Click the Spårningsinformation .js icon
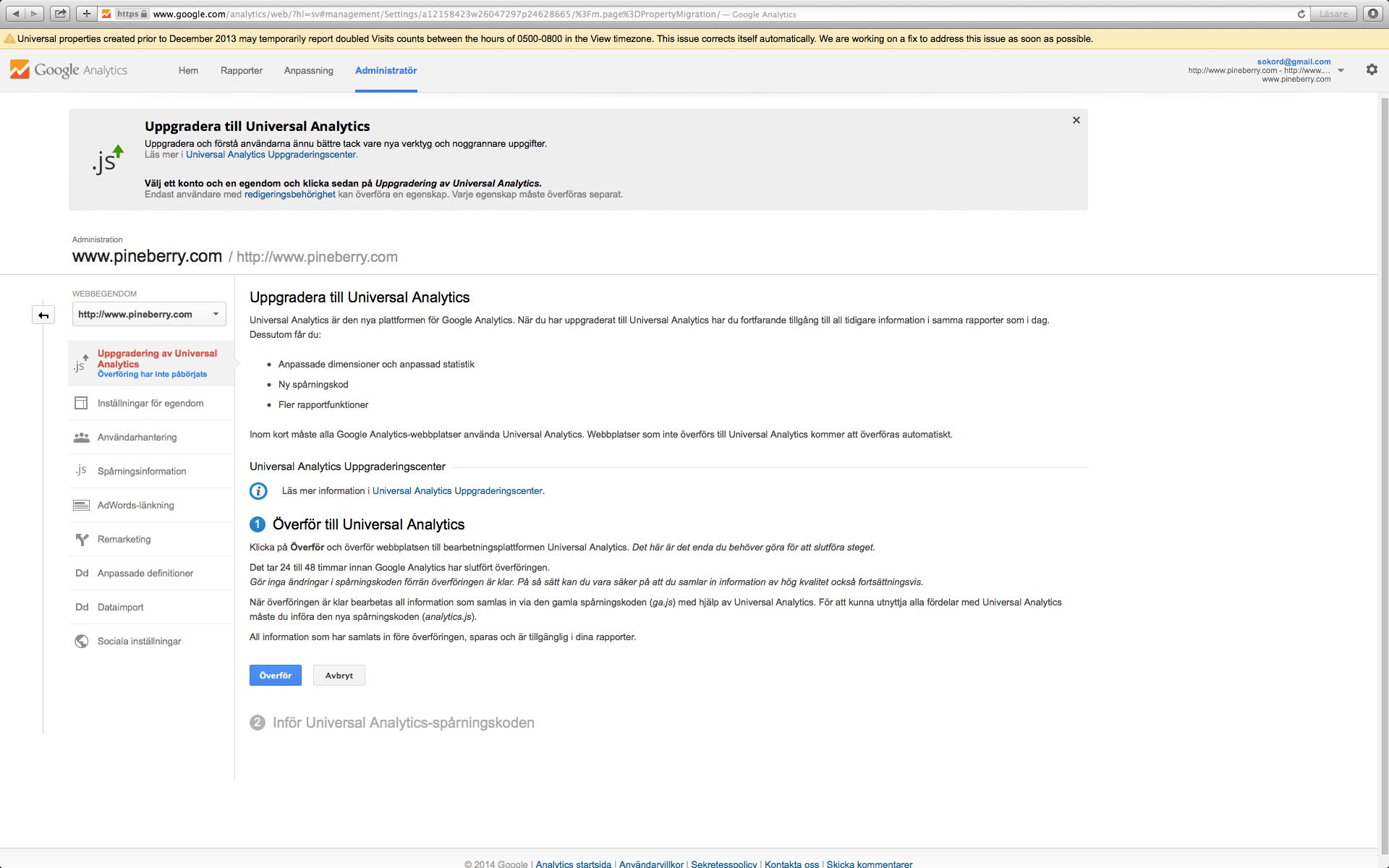 (x=81, y=471)
